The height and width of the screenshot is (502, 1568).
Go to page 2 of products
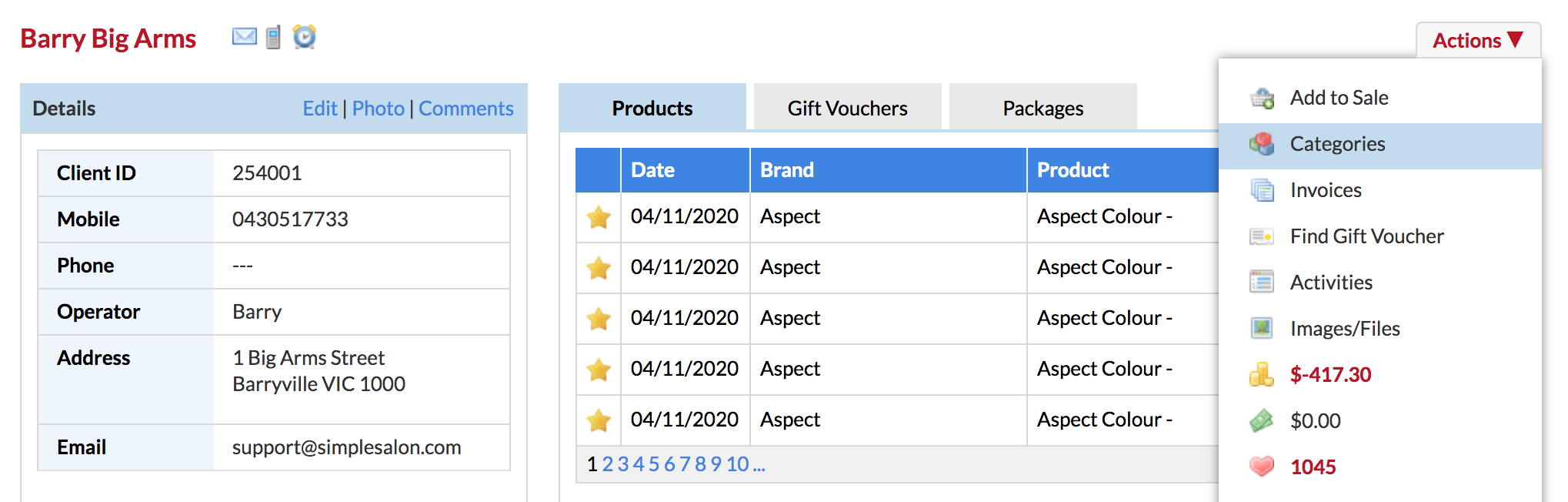point(607,464)
